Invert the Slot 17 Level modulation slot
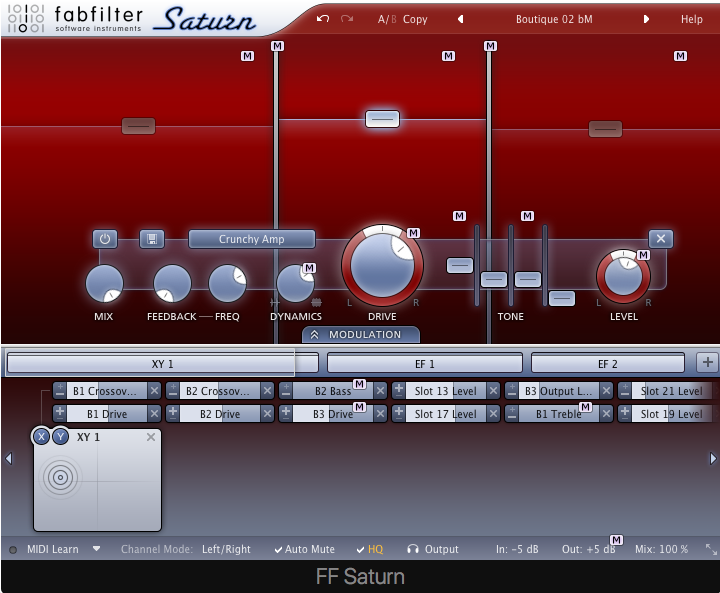The image size is (720, 593). pos(399,414)
